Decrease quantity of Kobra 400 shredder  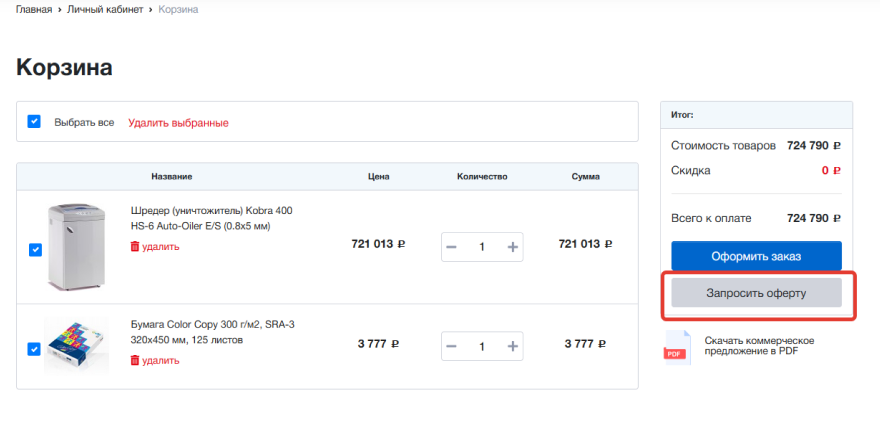click(x=452, y=247)
